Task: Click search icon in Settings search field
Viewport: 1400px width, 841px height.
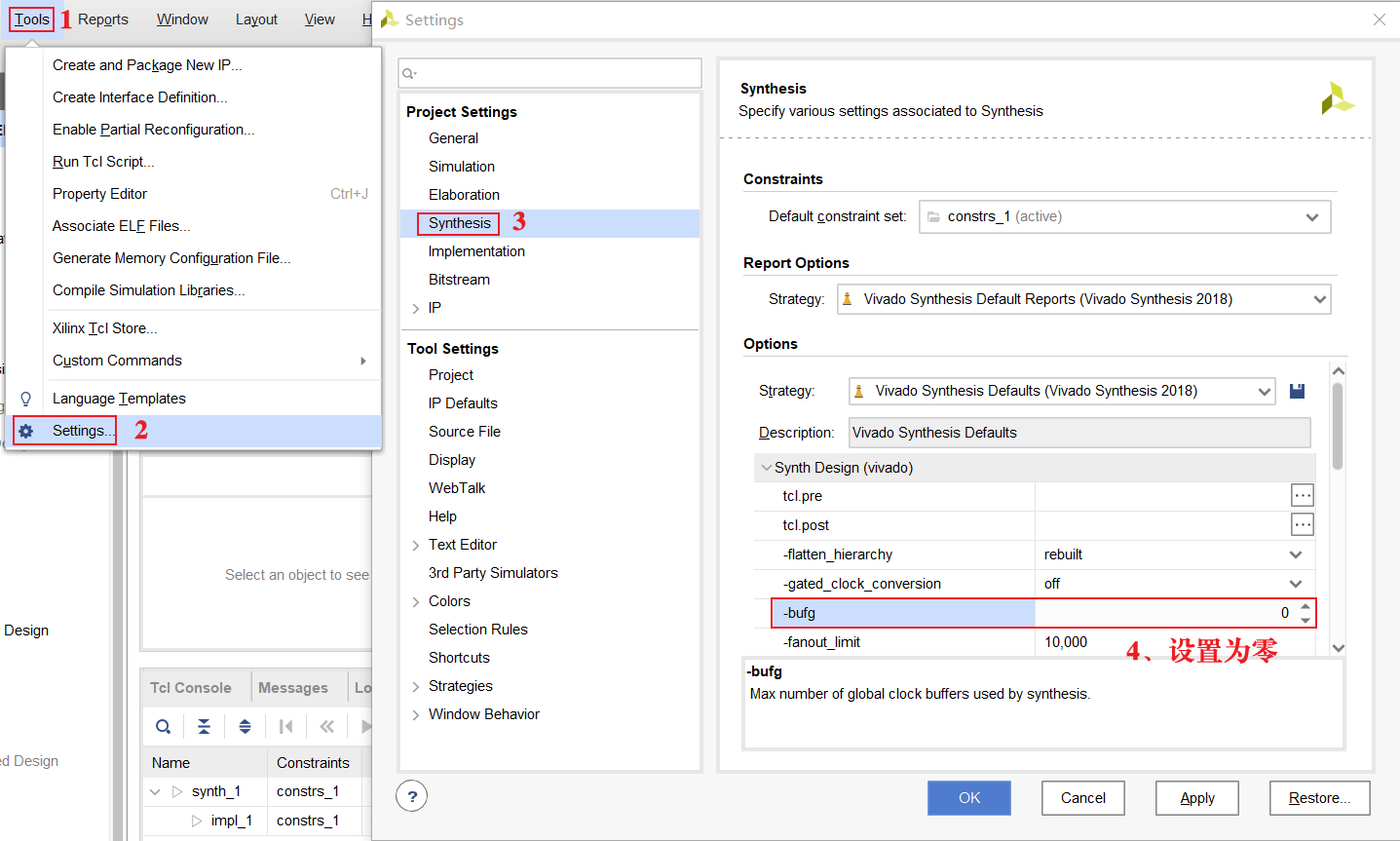Action: [x=409, y=73]
